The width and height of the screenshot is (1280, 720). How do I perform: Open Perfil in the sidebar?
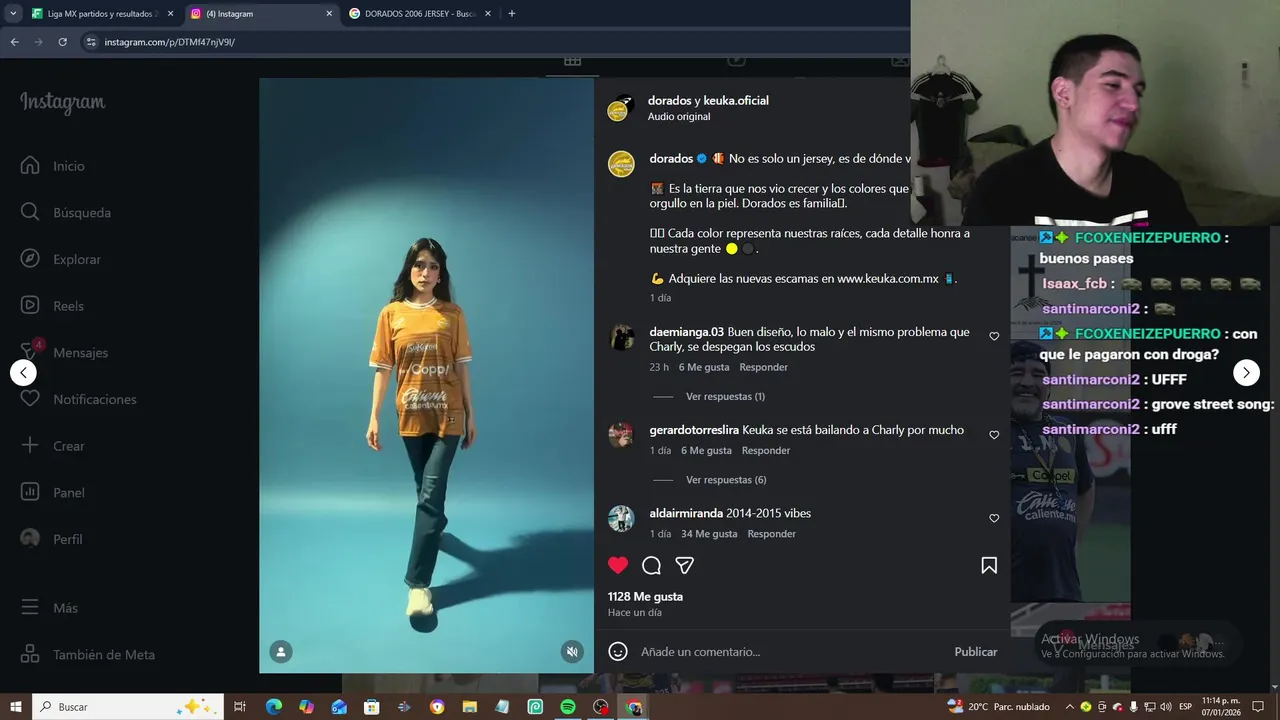click(x=52, y=539)
